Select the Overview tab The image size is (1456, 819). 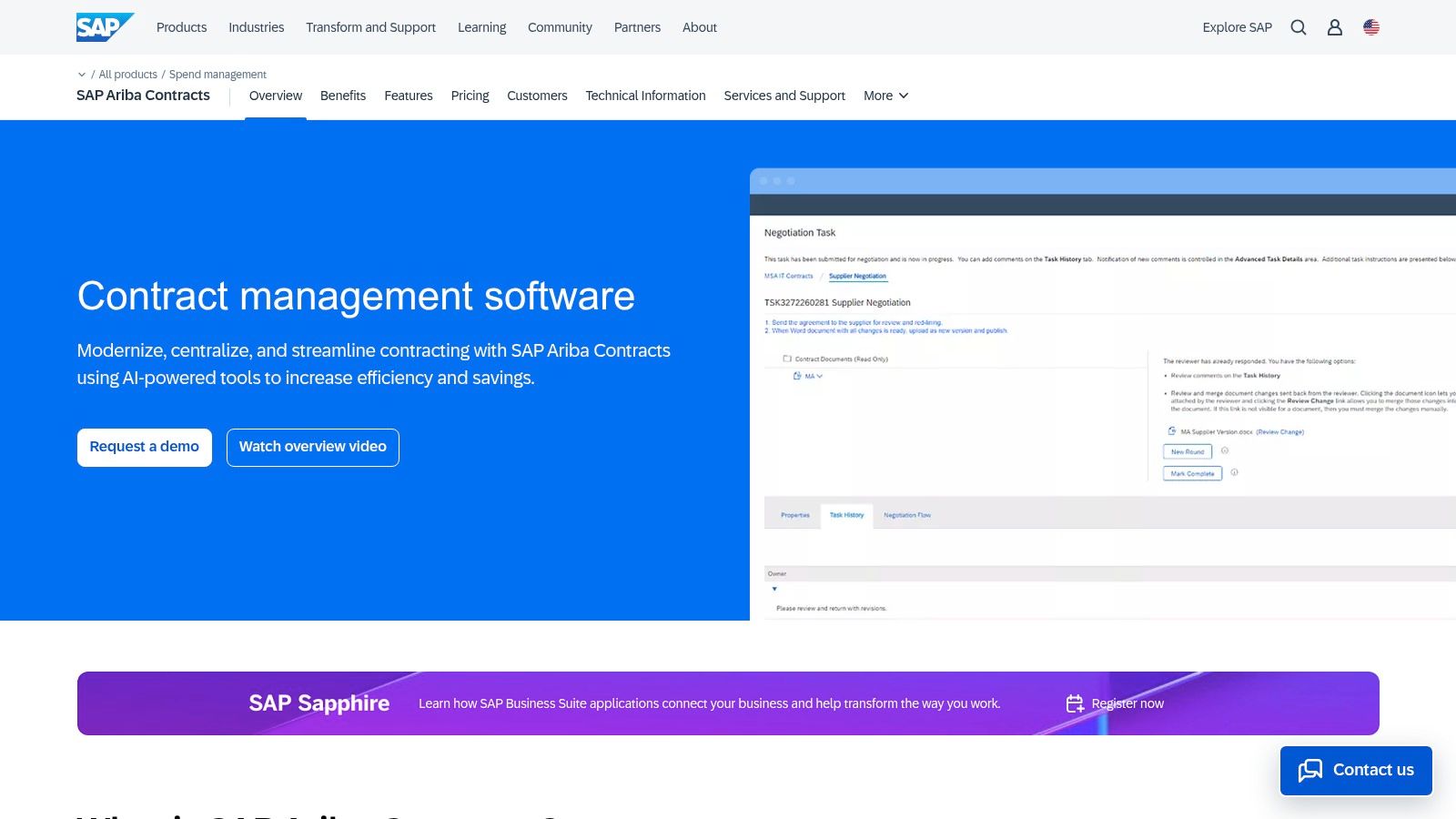[276, 96]
